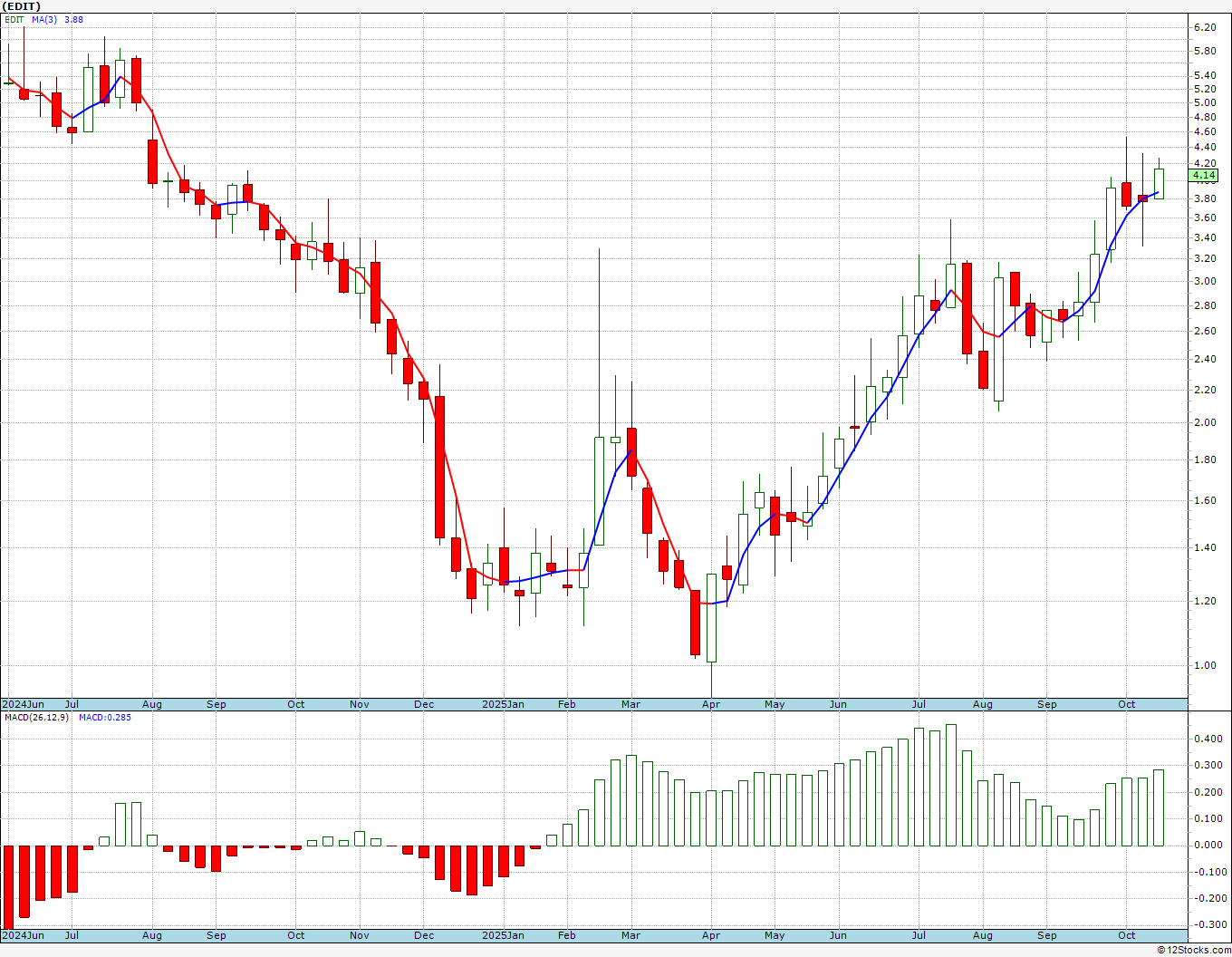
Task: Click the 3.80 price axis label
Action: [1204, 198]
